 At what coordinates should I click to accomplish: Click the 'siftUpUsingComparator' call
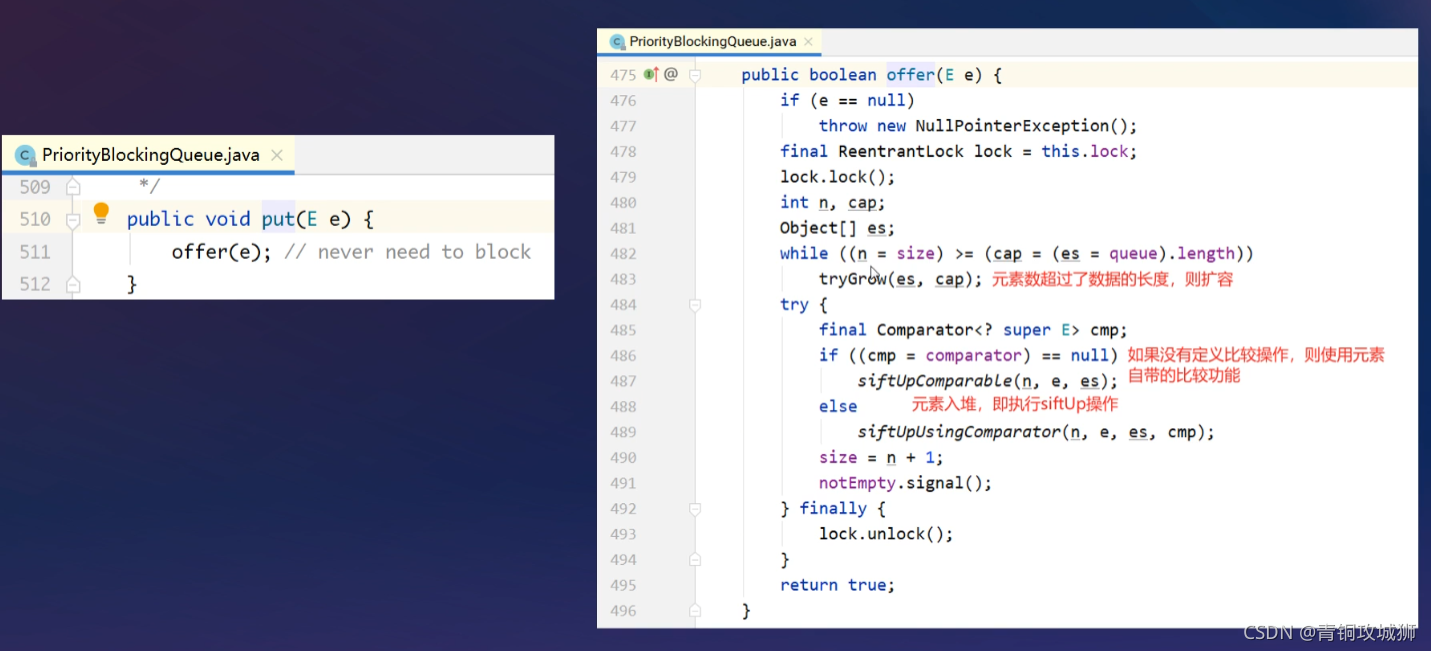point(959,432)
